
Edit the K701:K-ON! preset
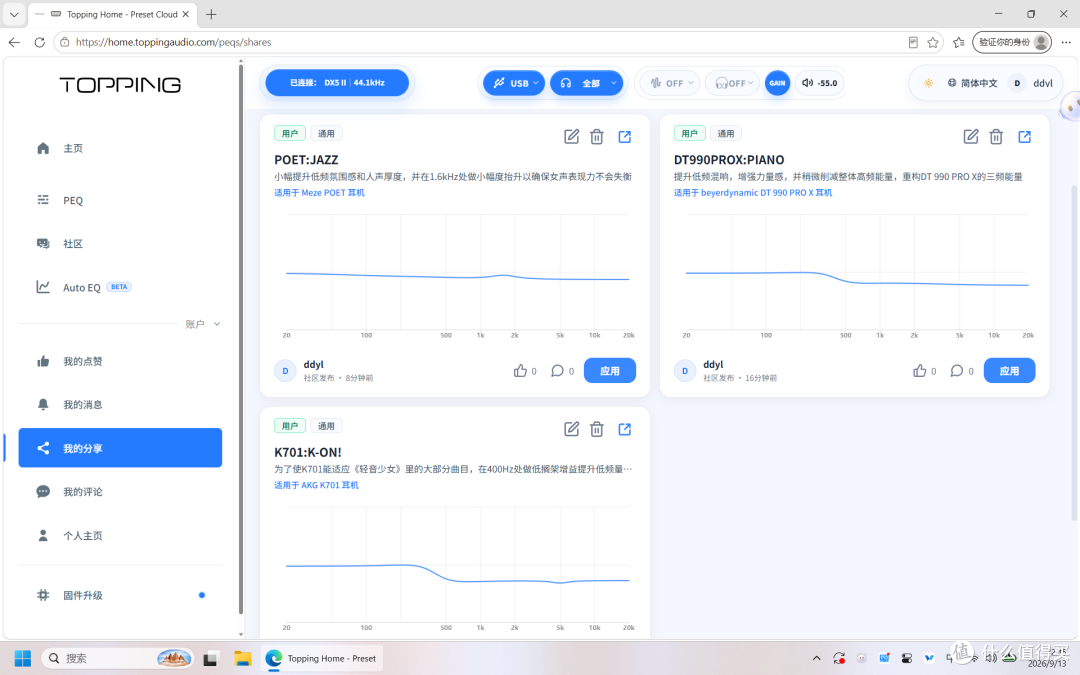(571, 429)
